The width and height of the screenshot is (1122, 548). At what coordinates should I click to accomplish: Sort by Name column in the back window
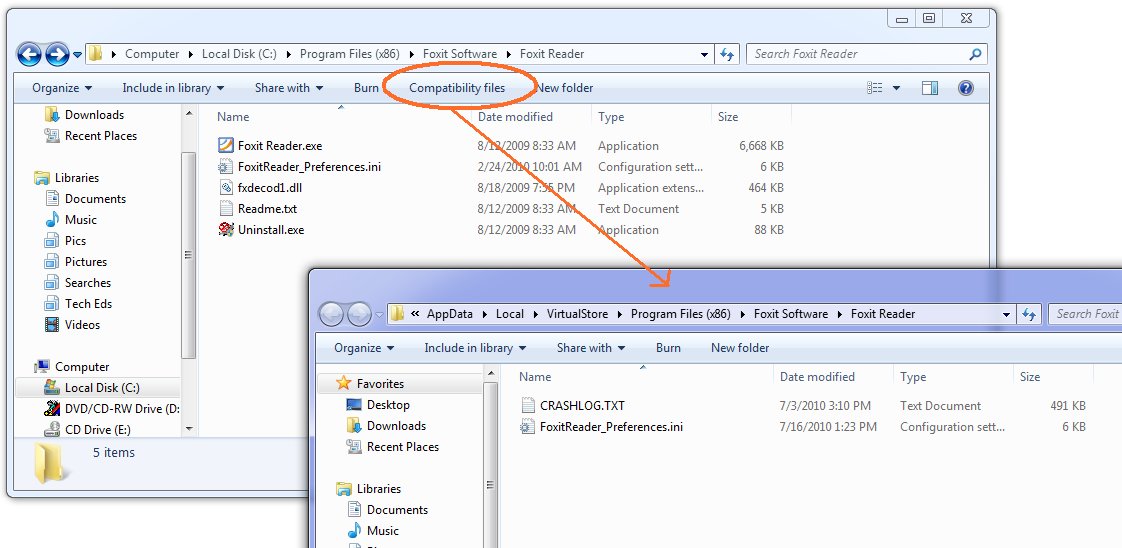[233, 117]
